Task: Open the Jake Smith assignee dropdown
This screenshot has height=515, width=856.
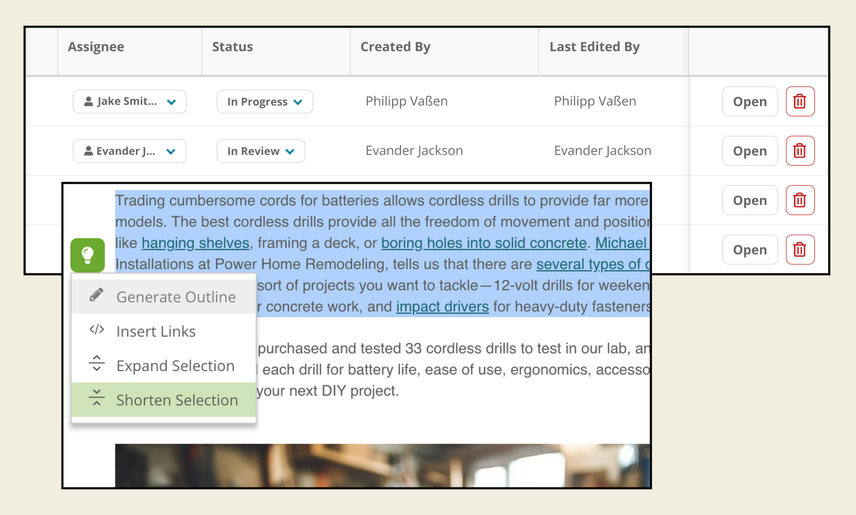Action: click(129, 102)
